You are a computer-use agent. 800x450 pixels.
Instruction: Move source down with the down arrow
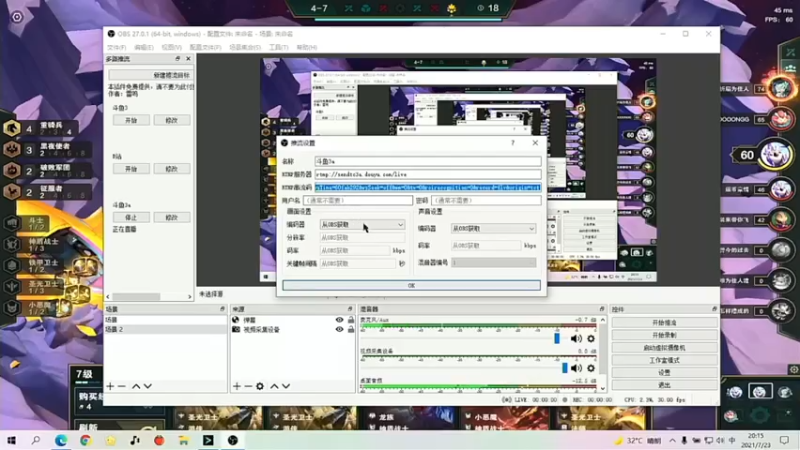point(286,386)
